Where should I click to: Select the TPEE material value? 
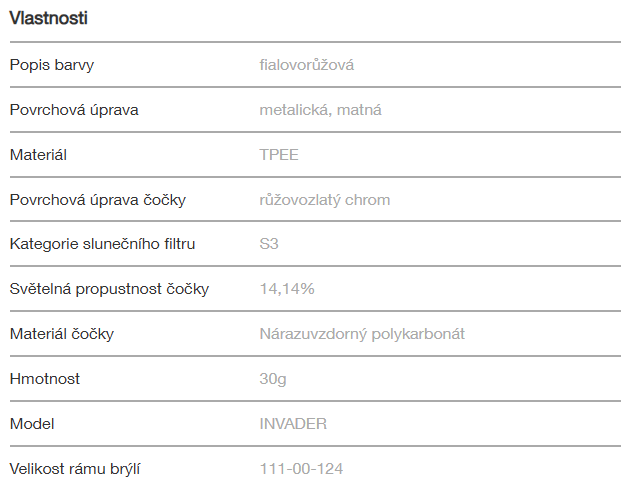click(279, 155)
